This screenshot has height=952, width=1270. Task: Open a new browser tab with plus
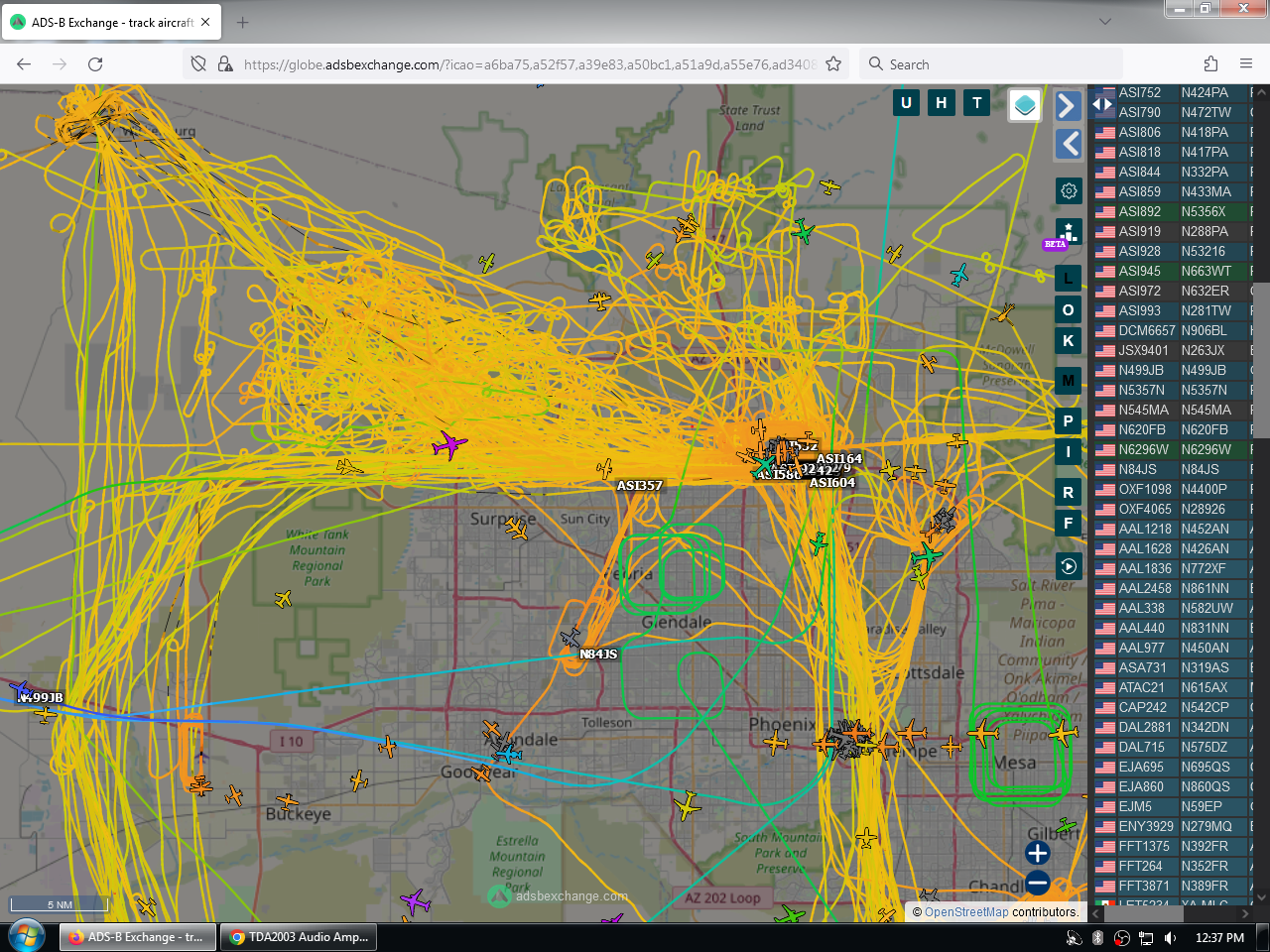[x=243, y=22]
